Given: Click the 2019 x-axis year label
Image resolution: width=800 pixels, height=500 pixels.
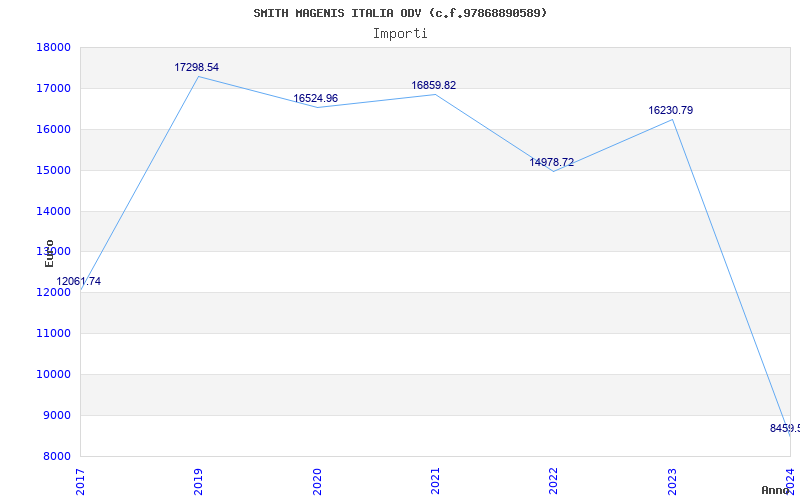Looking at the screenshot, I should [x=198, y=481].
